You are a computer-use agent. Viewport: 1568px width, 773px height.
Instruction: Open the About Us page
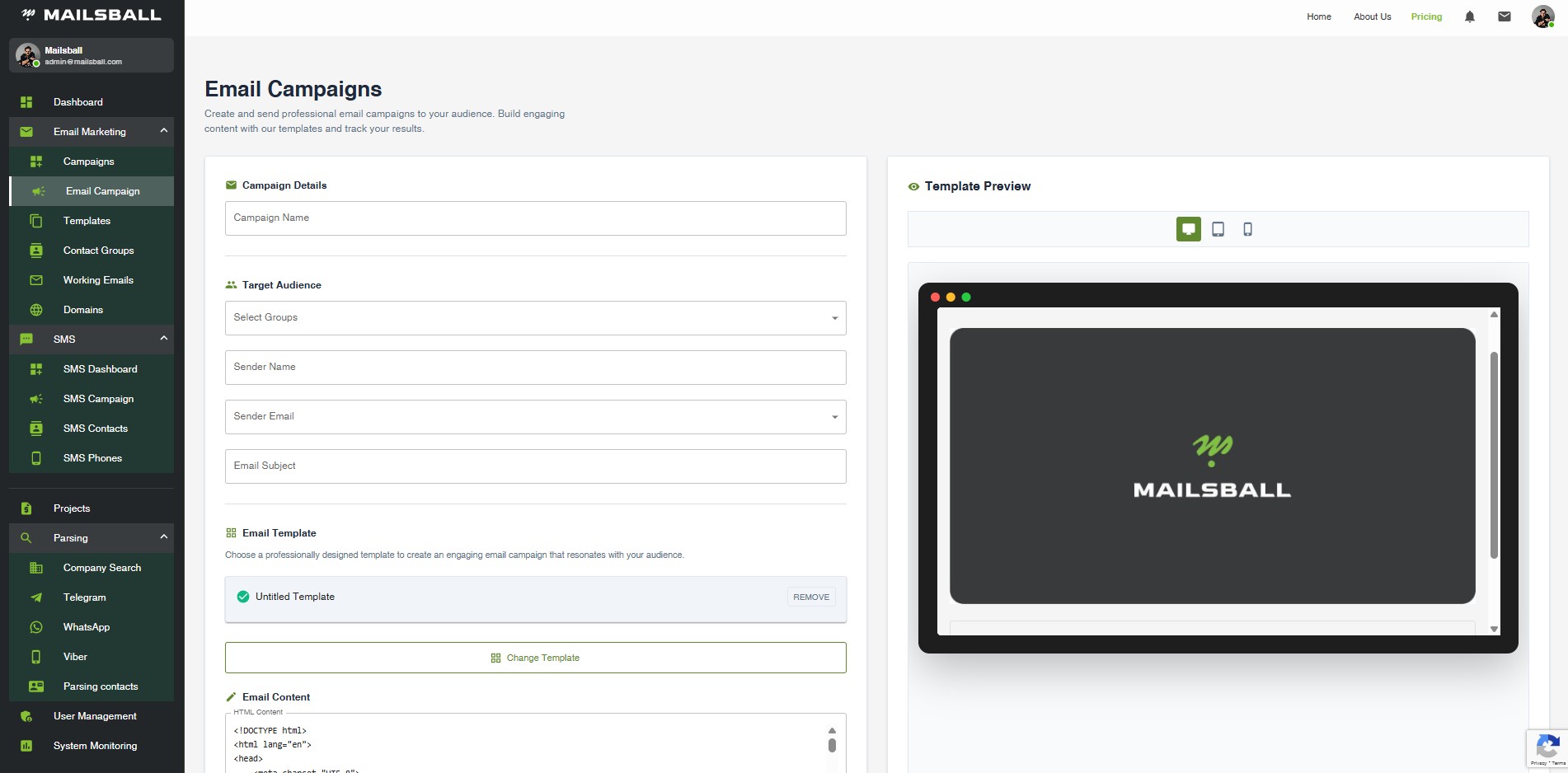1372,16
